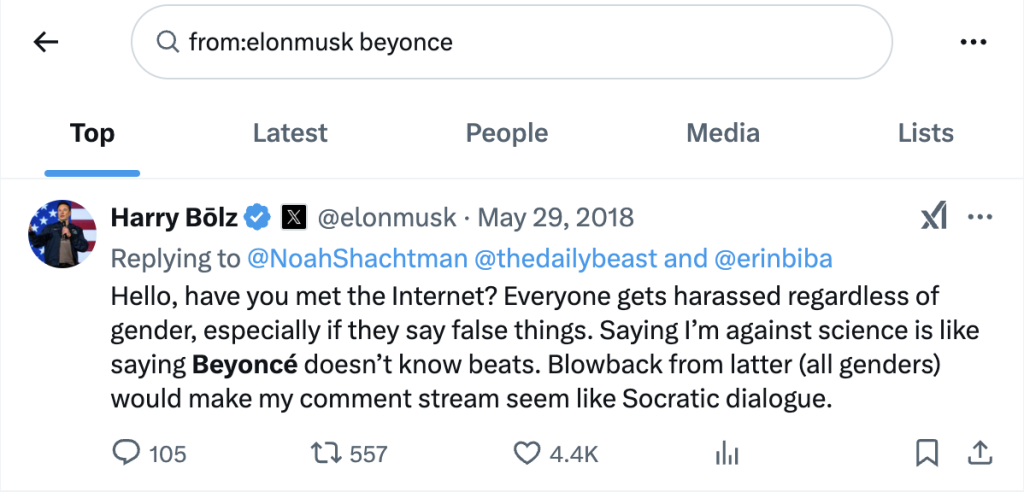
Task: Switch to the People tab
Action: pos(507,133)
